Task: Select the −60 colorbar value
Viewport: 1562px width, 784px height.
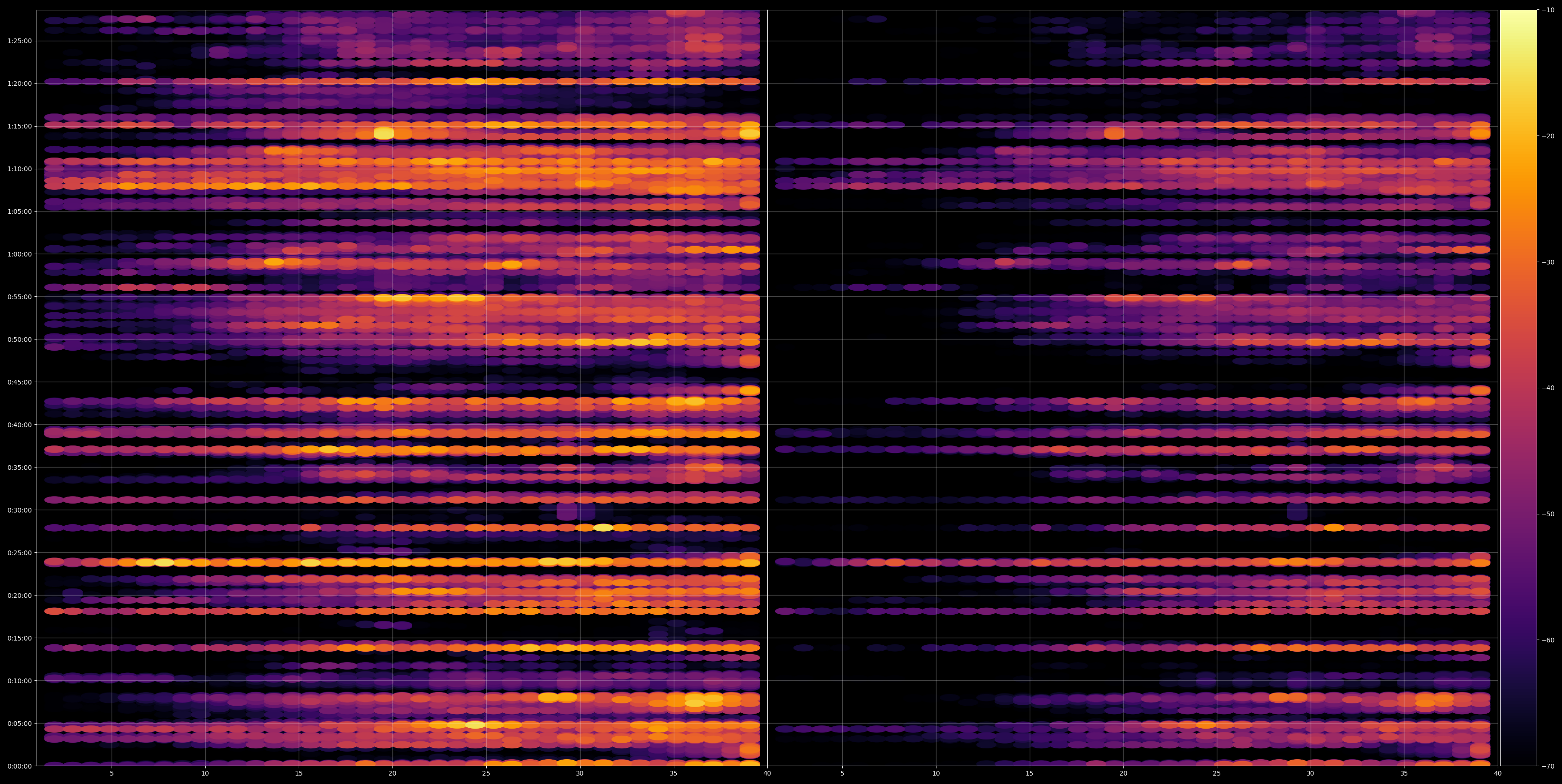Action: 1548,641
